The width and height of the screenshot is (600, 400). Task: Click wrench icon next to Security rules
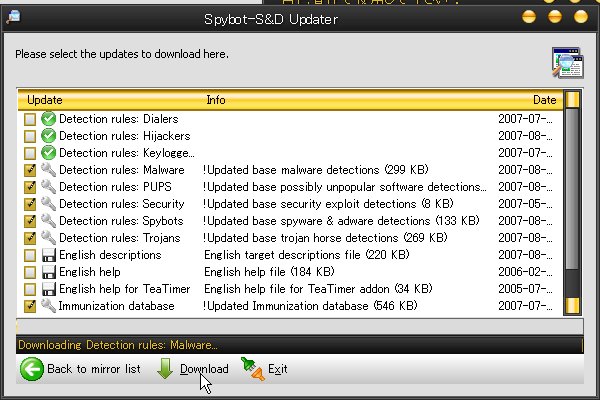pos(49,204)
